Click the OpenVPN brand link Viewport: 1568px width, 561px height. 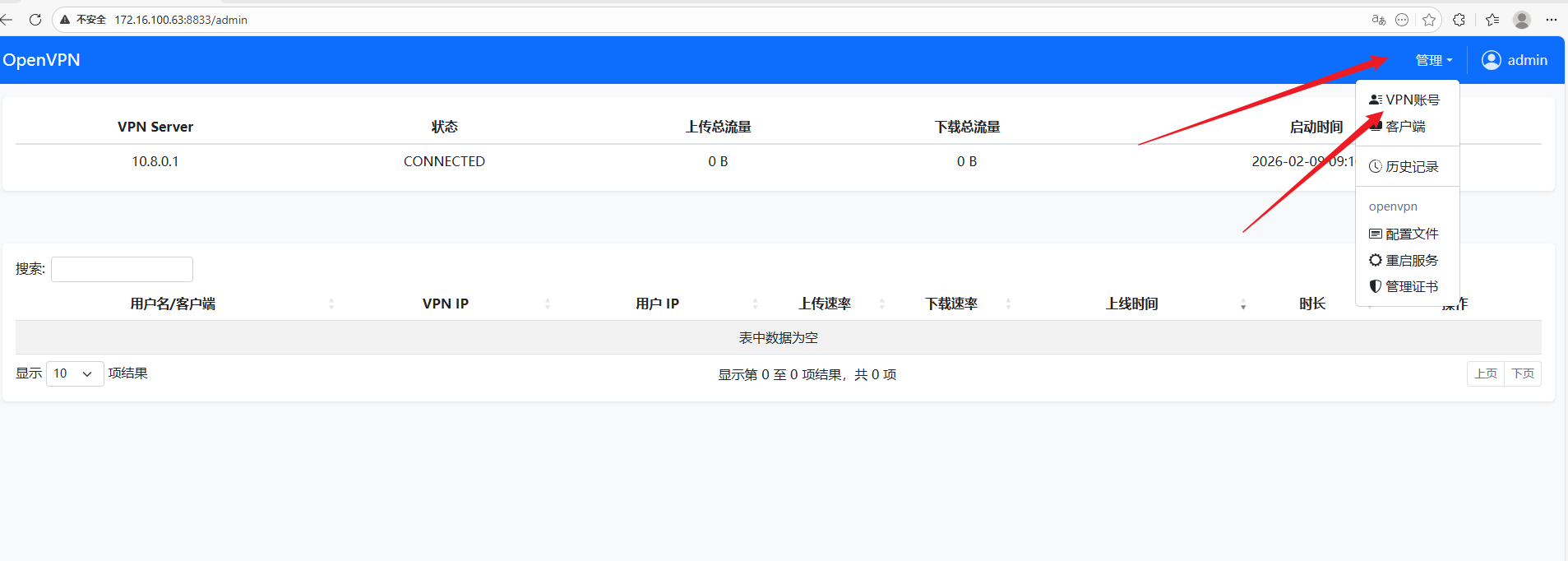tap(41, 60)
